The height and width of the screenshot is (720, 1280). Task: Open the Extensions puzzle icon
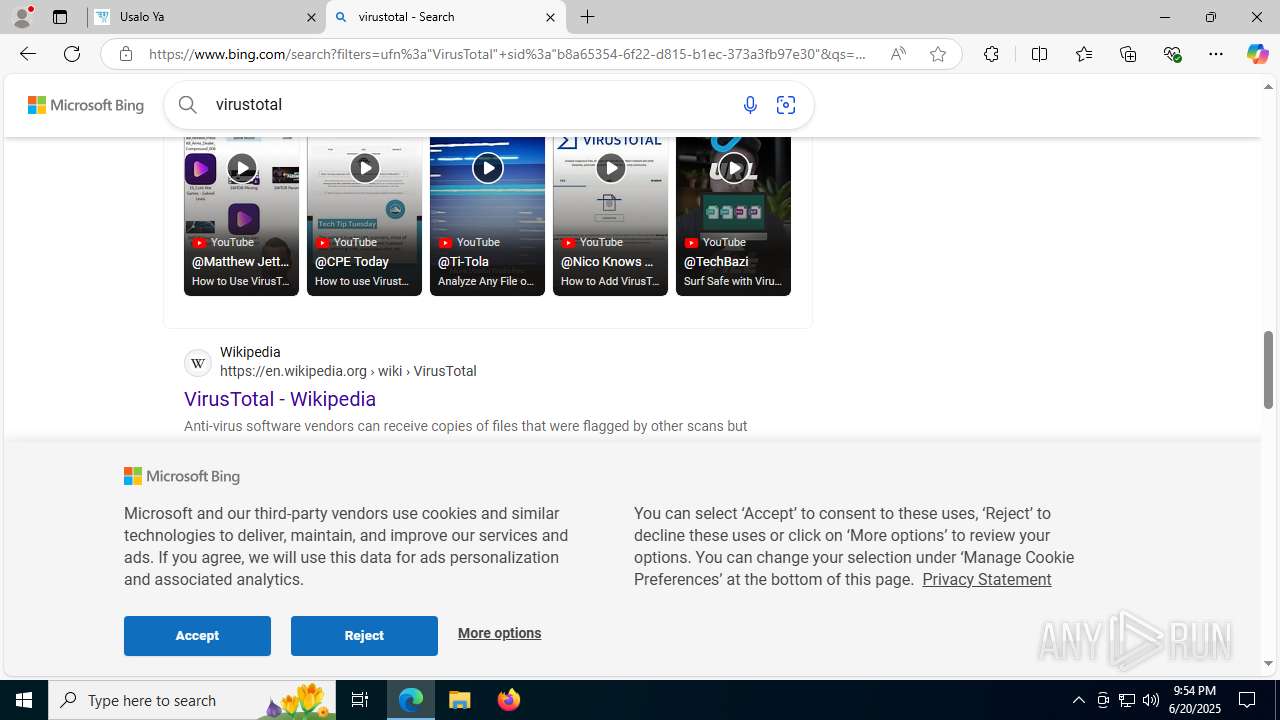[991, 54]
